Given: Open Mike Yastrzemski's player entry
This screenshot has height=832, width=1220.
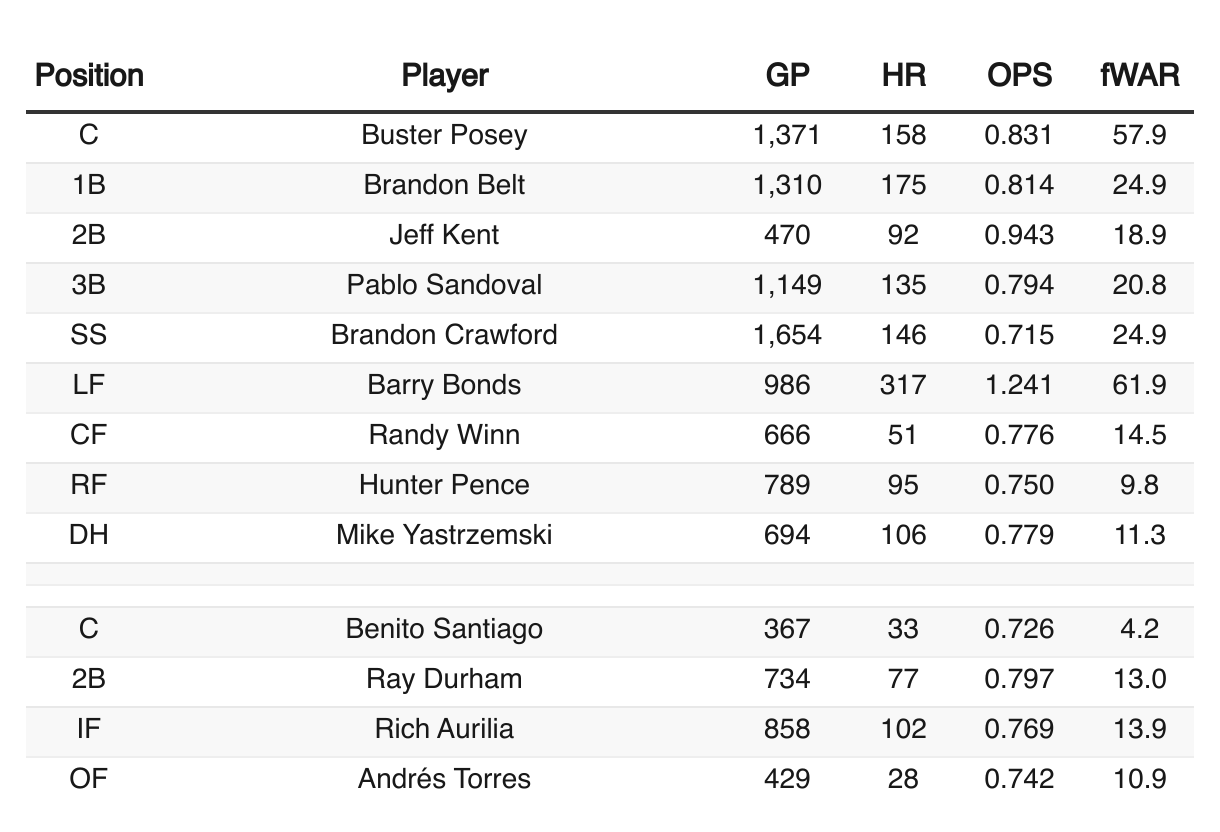Looking at the screenshot, I should 445,535.
